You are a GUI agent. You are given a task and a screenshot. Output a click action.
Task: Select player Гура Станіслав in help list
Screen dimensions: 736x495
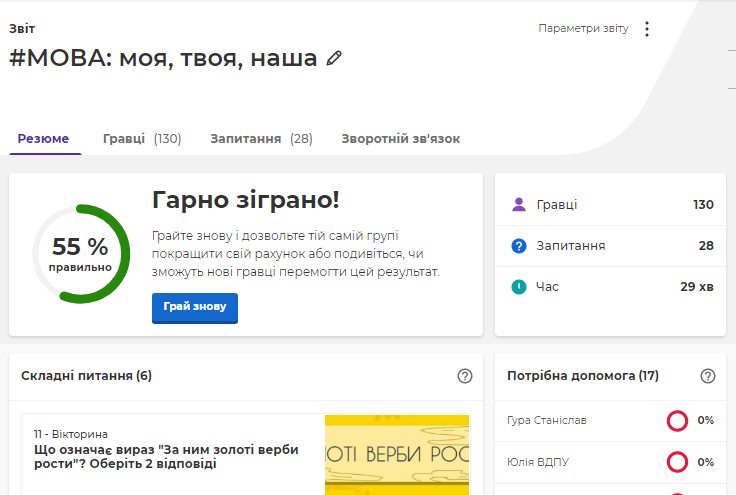pos(547,421)
